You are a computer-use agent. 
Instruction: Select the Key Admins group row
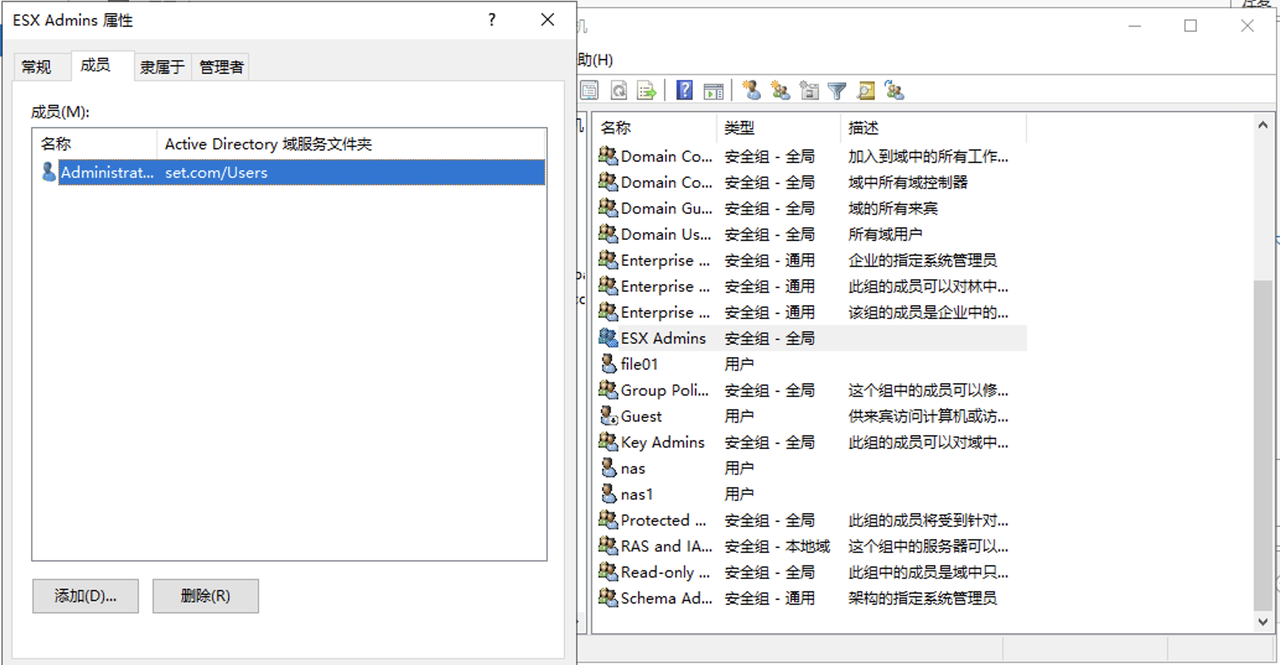tap(662, 442)
